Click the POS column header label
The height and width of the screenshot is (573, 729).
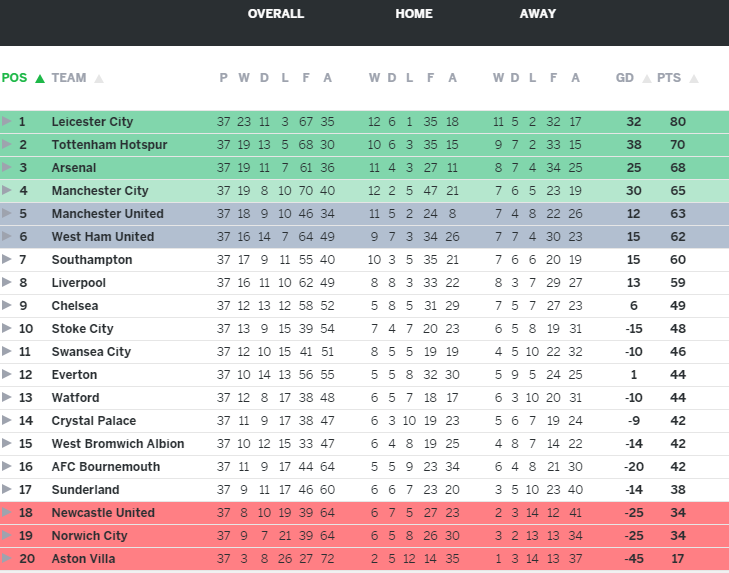[x=15, y=78]
